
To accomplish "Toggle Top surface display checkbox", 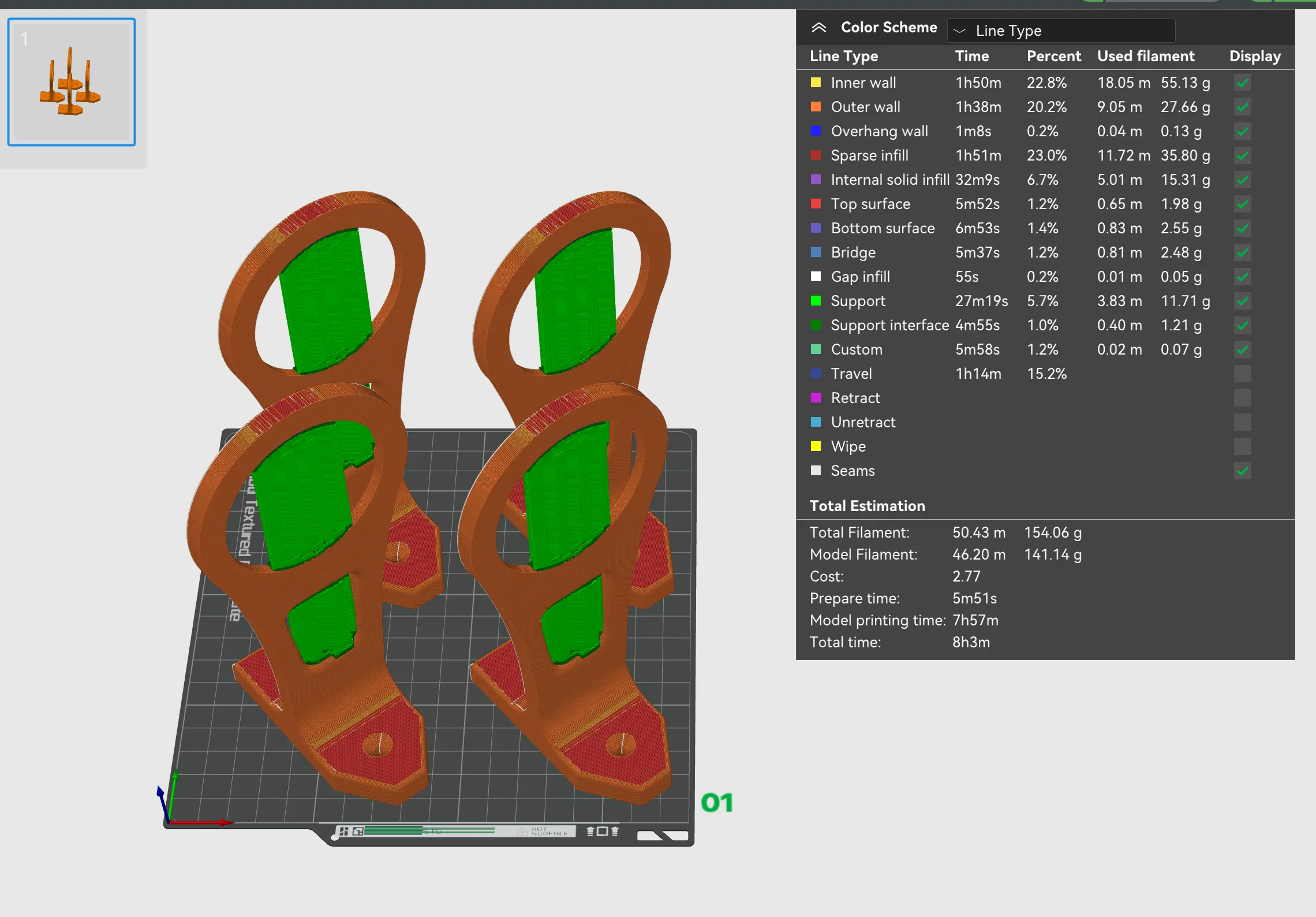I will point(1243,204).
